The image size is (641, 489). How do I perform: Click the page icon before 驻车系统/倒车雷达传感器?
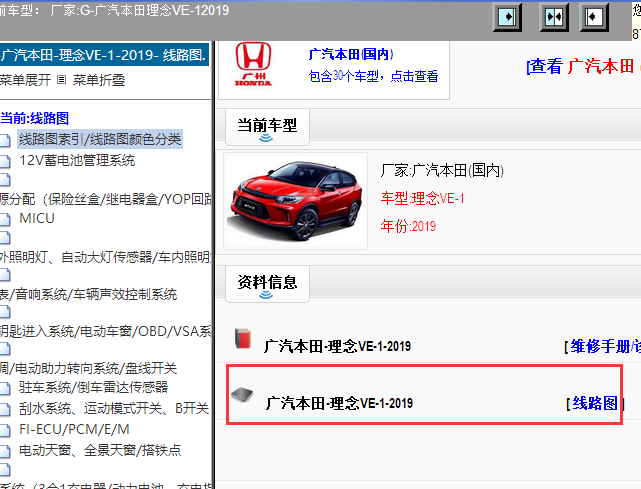4,388
